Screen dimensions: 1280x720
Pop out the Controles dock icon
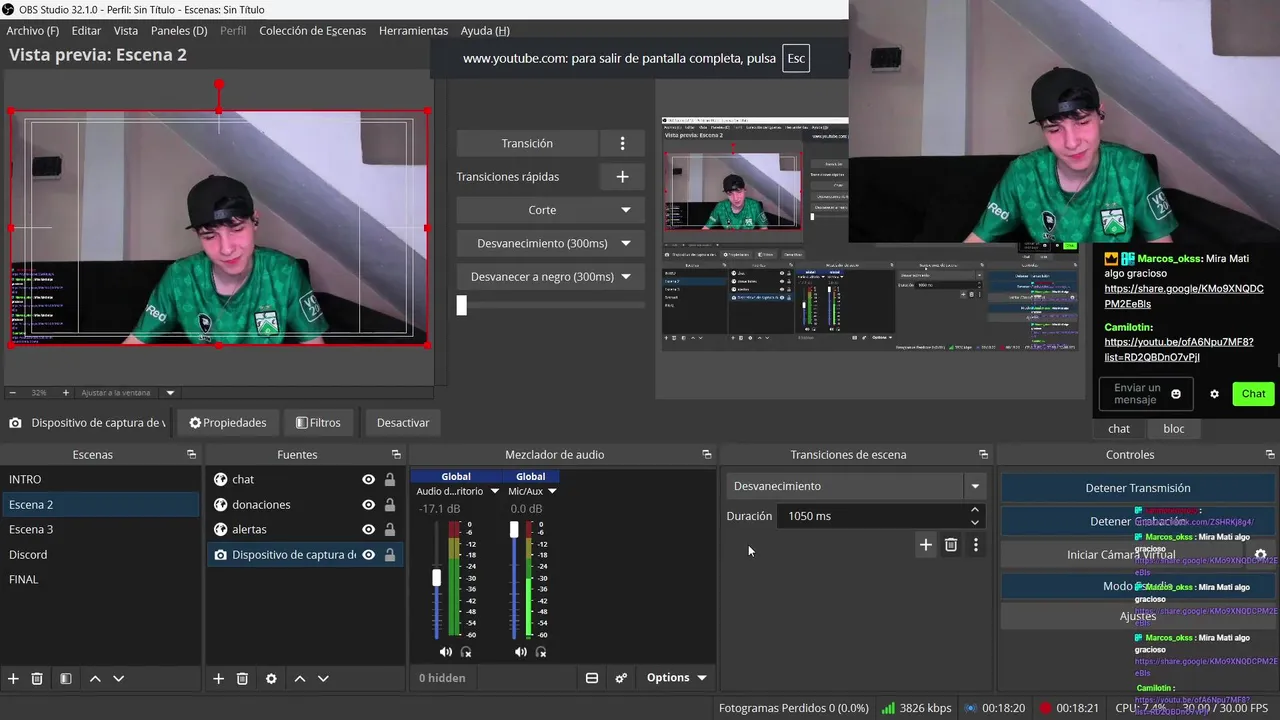(1269, 454)
